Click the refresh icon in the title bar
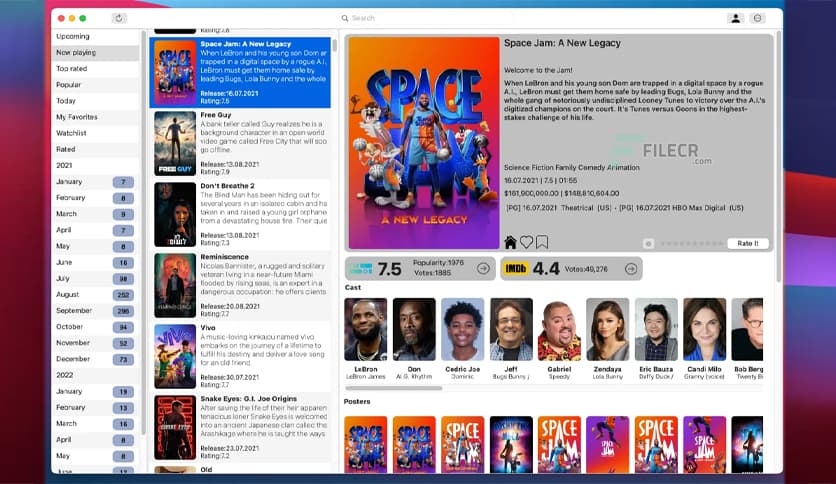 (119, 18)
